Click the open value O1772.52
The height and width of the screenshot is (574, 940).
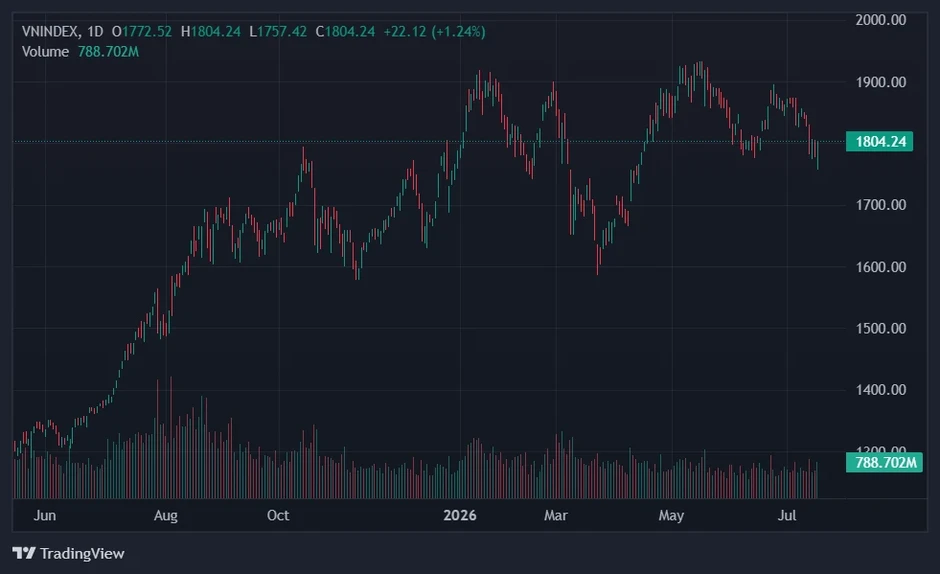[x=142, y=31]
